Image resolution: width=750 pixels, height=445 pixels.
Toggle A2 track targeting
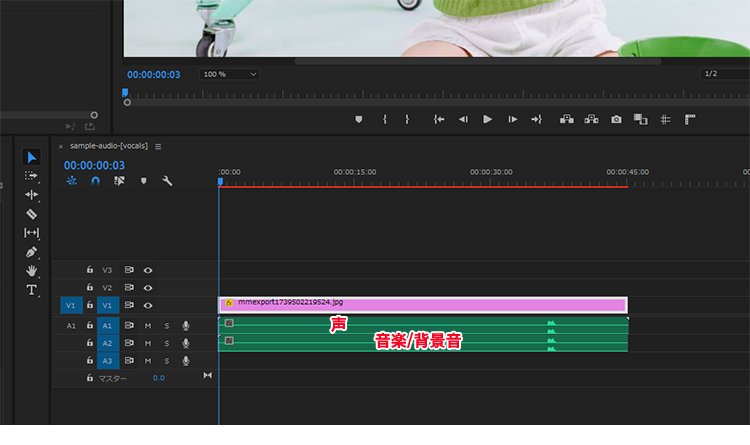[x=107, y=344]
